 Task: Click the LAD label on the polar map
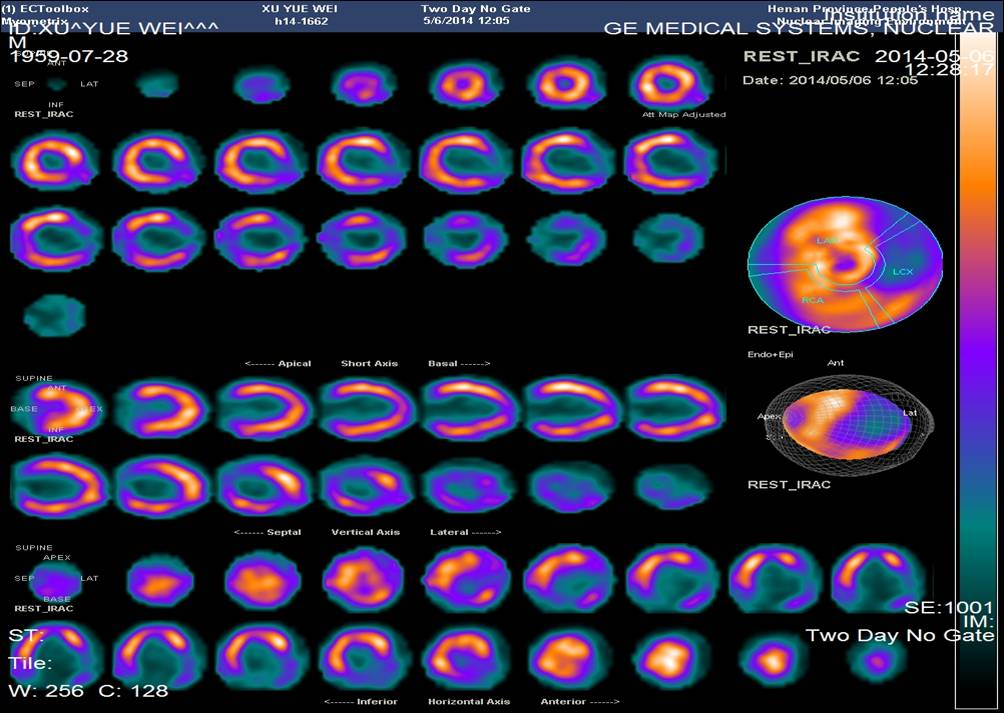point(826,240)
